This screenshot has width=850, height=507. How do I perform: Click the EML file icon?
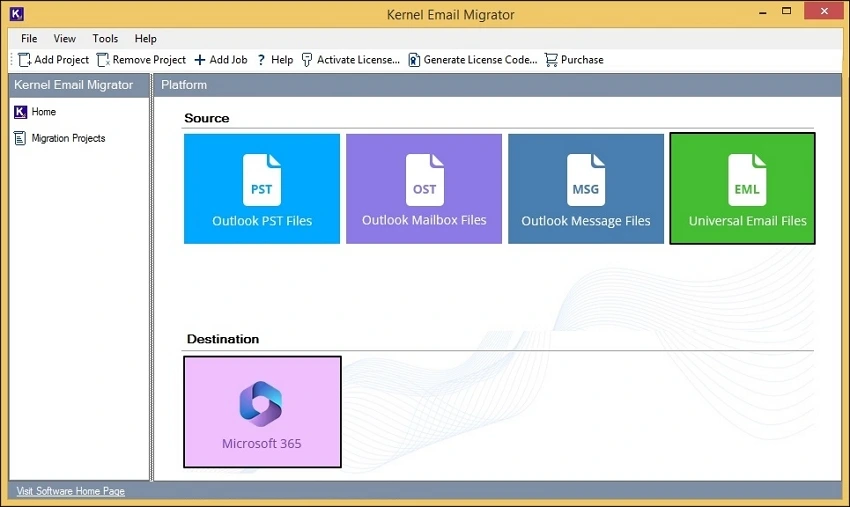click(x=747, y=180)
